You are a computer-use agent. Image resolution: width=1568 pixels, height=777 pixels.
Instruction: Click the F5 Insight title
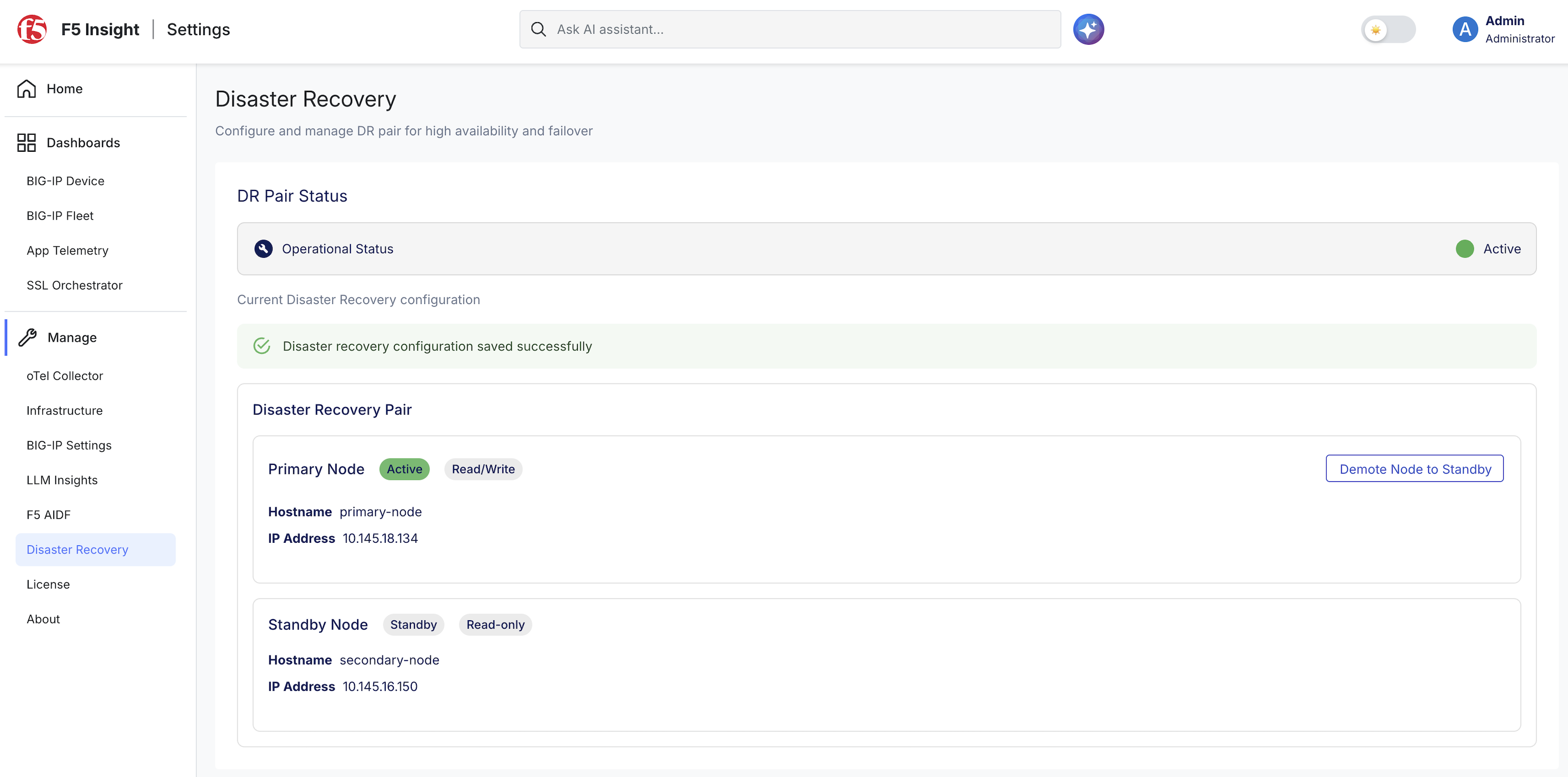100,29
